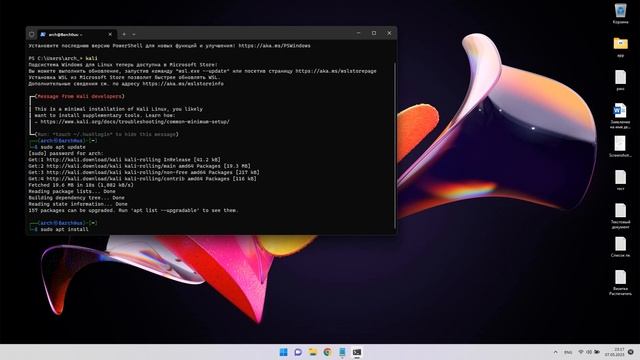
Task: Open the notification center icon
Action: 631,352
